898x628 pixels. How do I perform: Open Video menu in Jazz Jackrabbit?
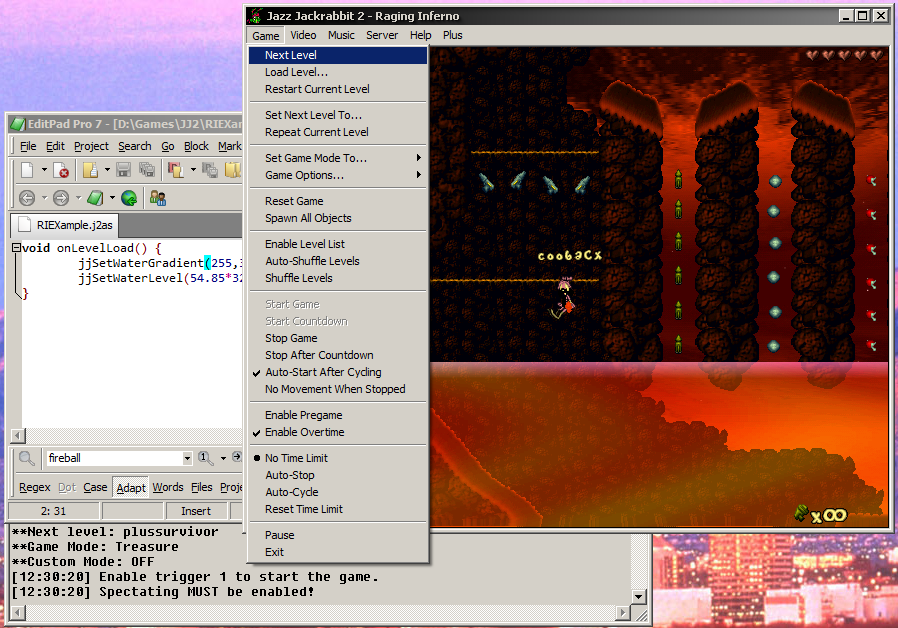(303, 35)
